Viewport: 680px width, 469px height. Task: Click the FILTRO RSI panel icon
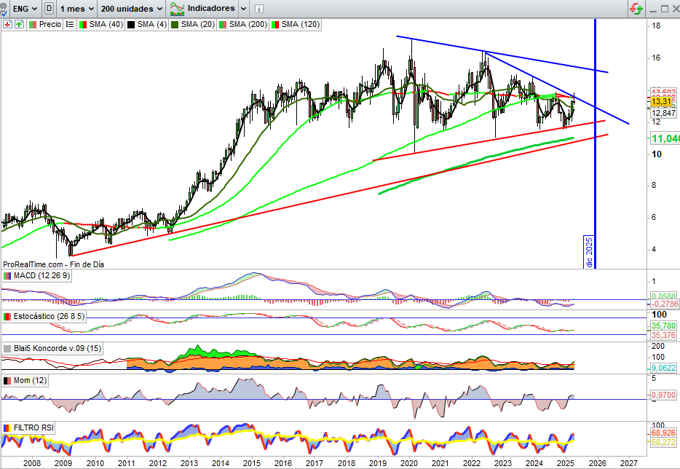(7, 428)
